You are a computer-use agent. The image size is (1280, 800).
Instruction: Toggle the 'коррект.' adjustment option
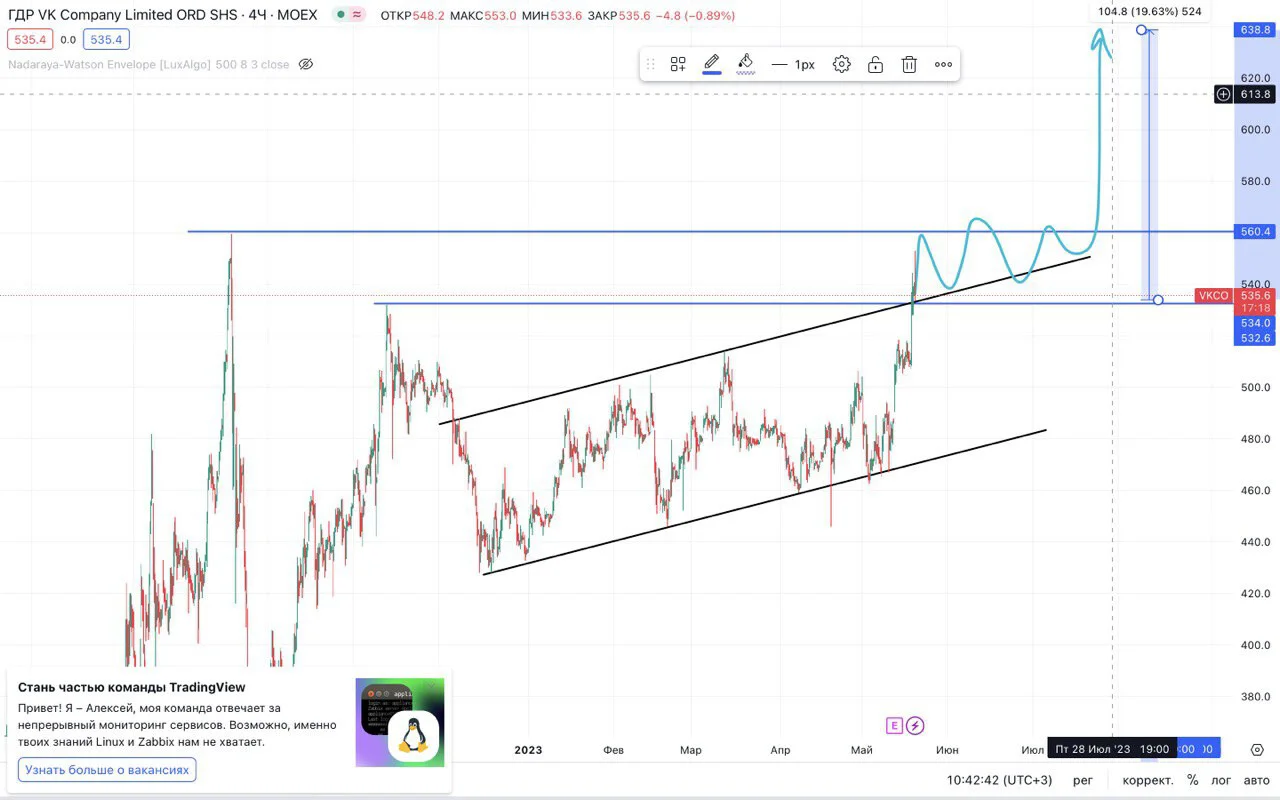pos(1147,780)
